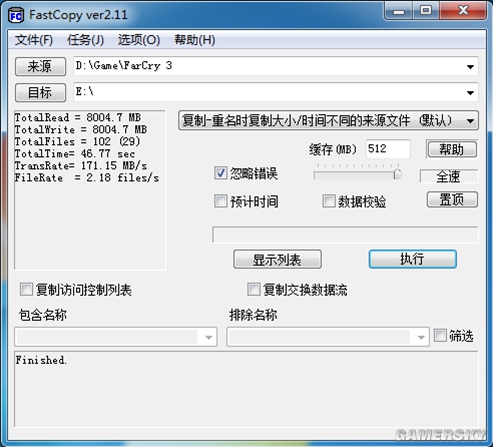Click the 缓存(MB) buffer field showing 512
Screen dimensions: 493x447
click(388, 149)
